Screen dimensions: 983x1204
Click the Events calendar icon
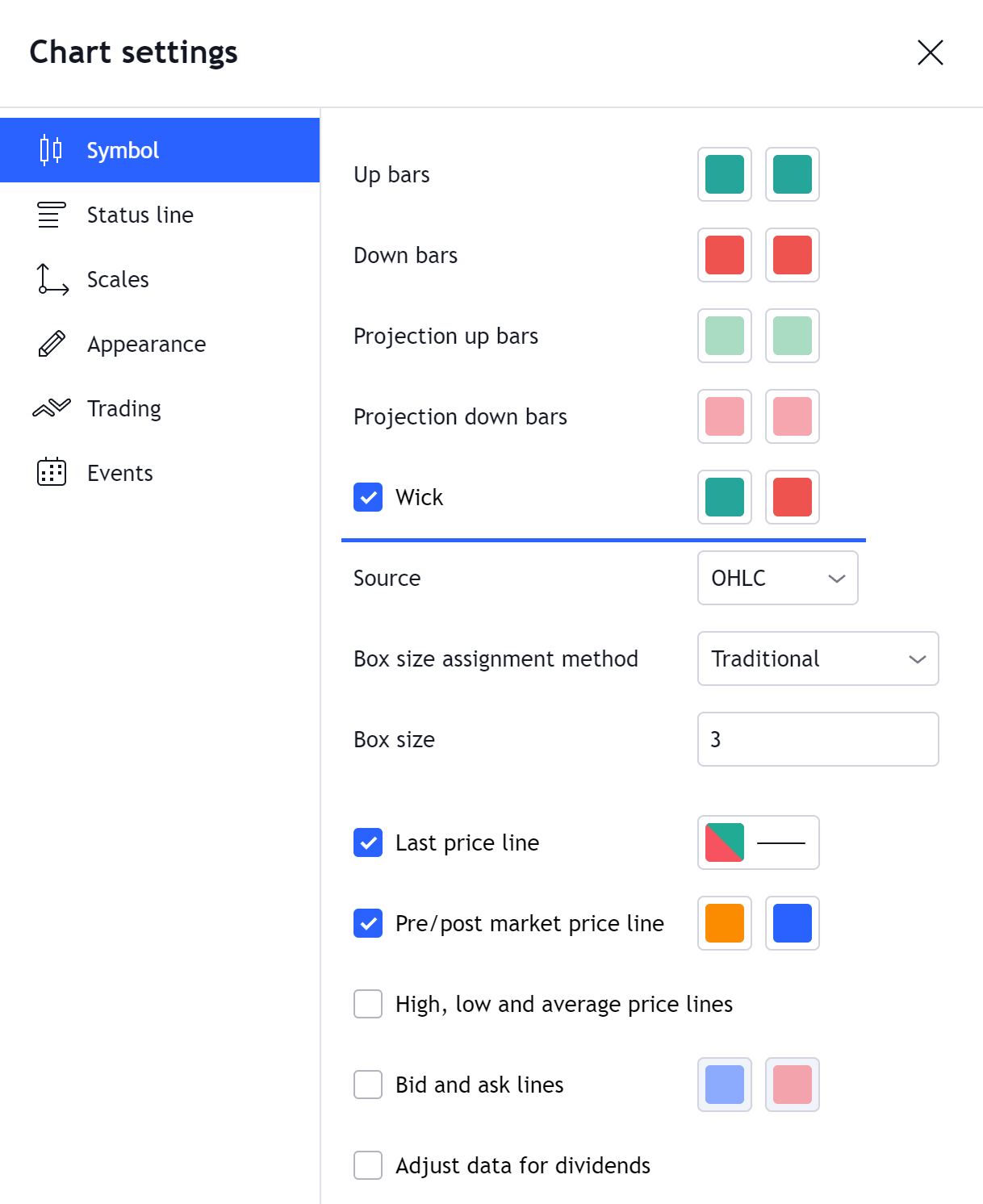pos(52,473)
